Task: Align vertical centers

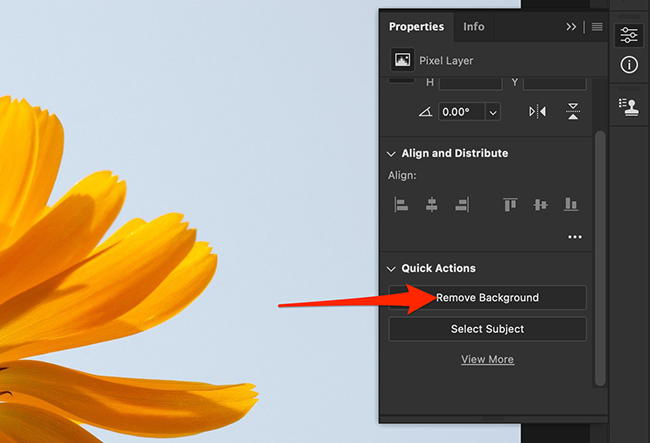Action: (x=541, y=204)
